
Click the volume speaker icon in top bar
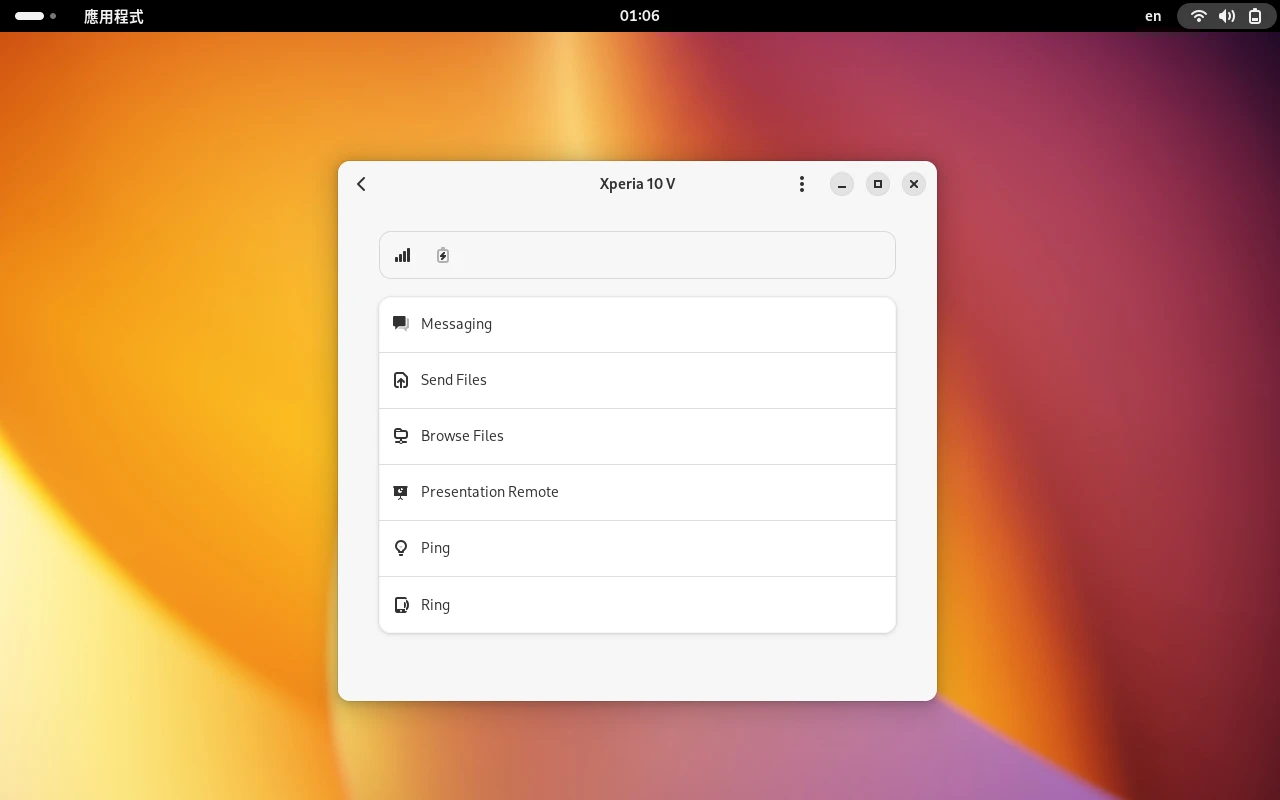click(x=1226, y=16)
